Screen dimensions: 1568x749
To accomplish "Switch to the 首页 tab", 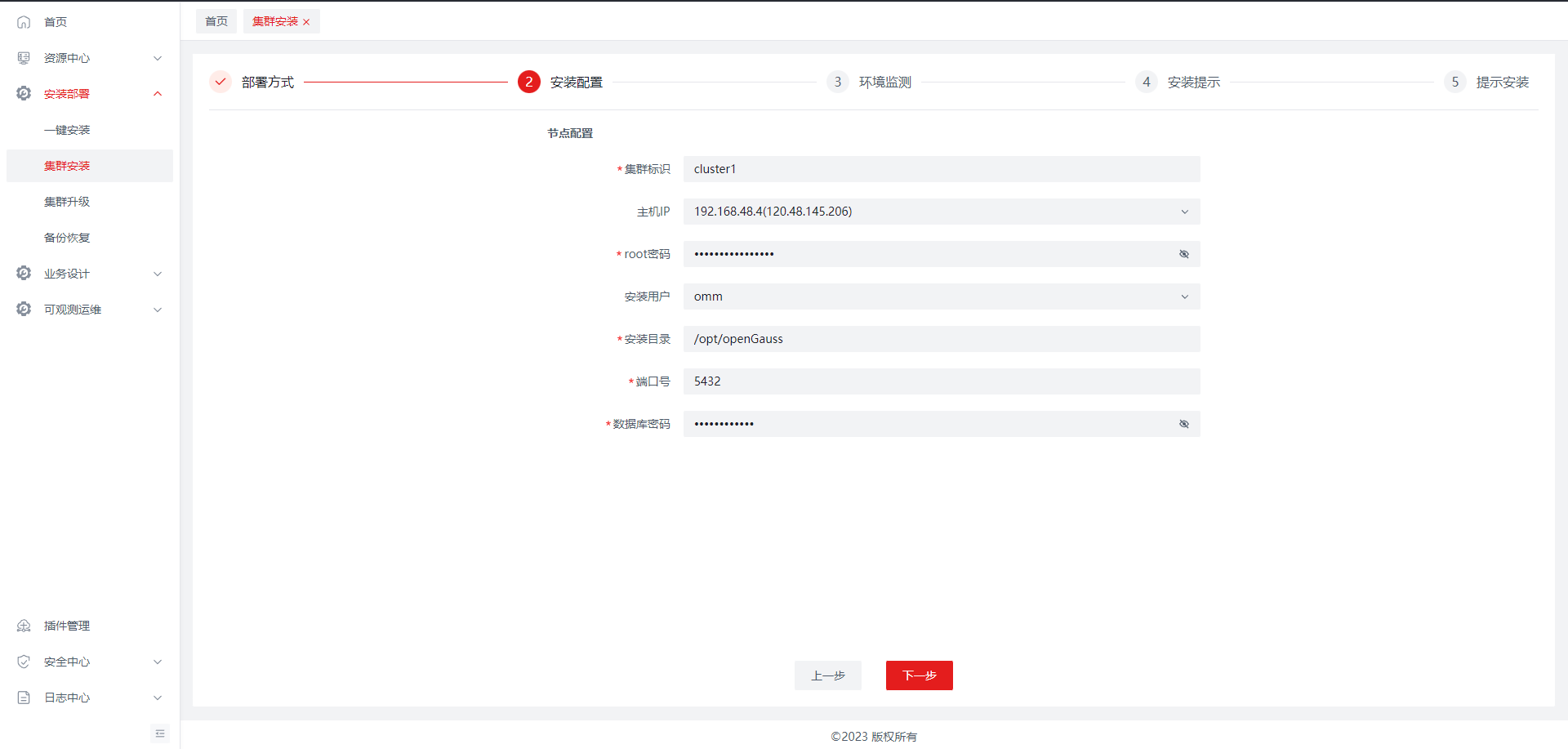I will coord(216,21).
